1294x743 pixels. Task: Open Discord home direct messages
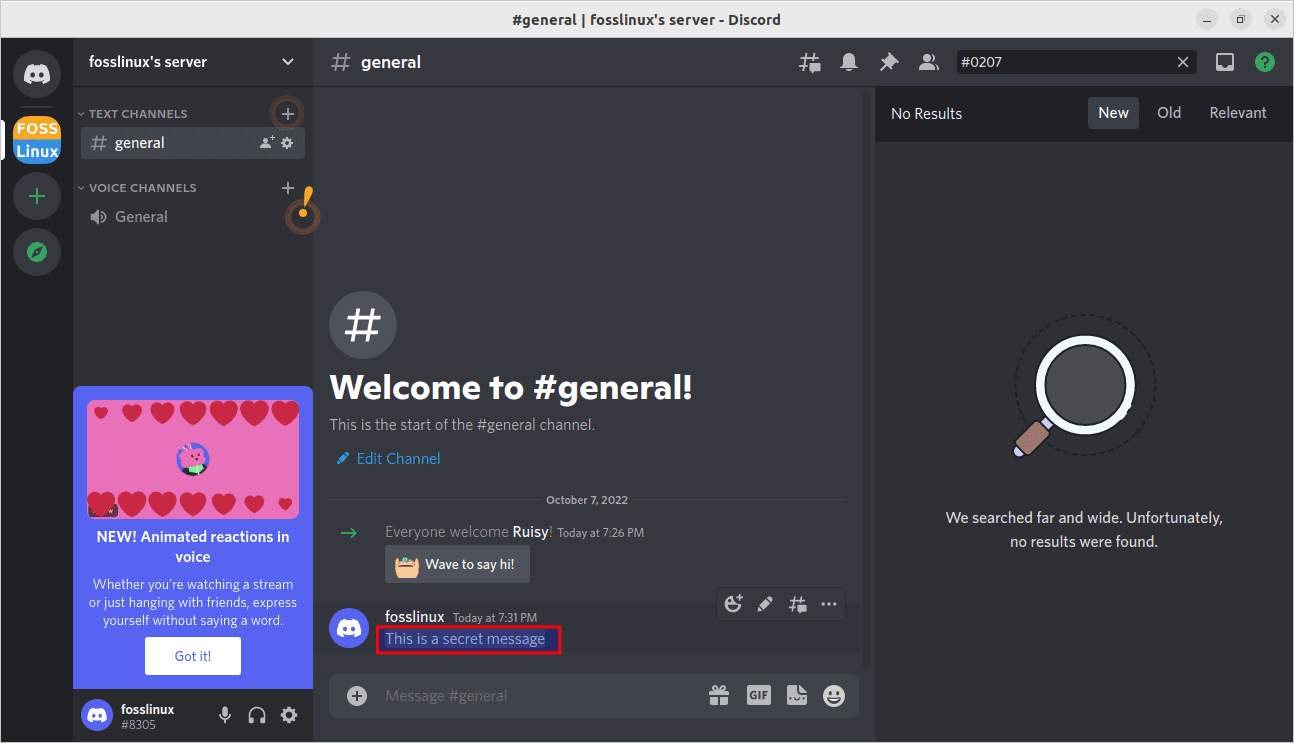tap(37, 73)
